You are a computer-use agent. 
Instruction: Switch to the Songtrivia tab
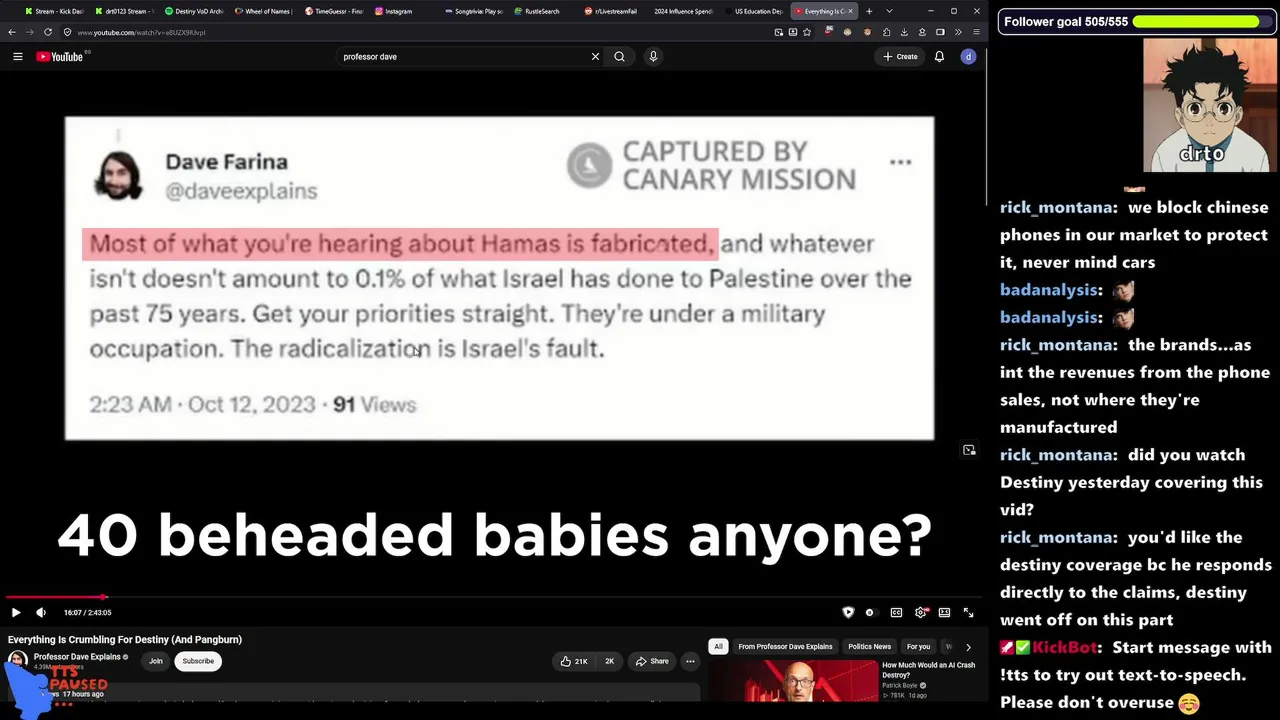click(474, 11)
